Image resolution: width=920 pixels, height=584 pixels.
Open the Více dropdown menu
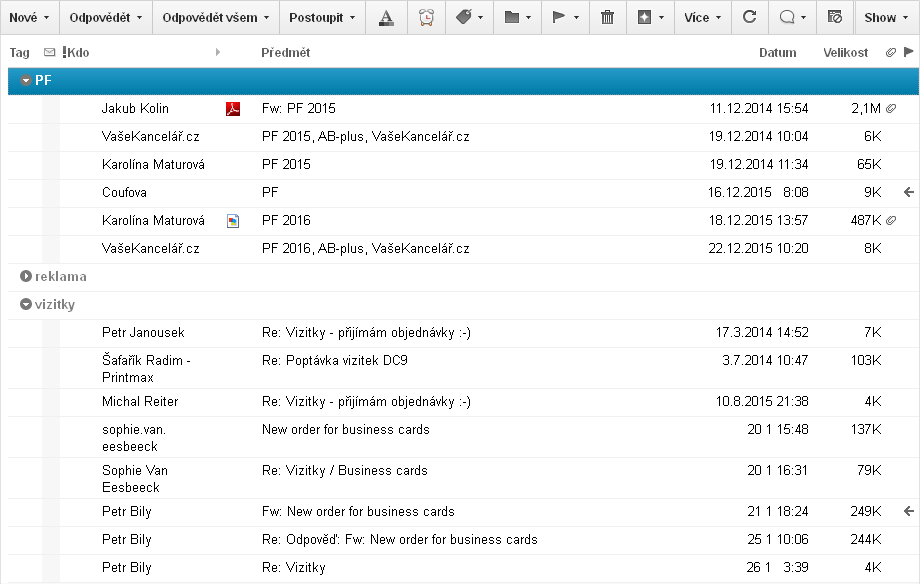point(702,17)
